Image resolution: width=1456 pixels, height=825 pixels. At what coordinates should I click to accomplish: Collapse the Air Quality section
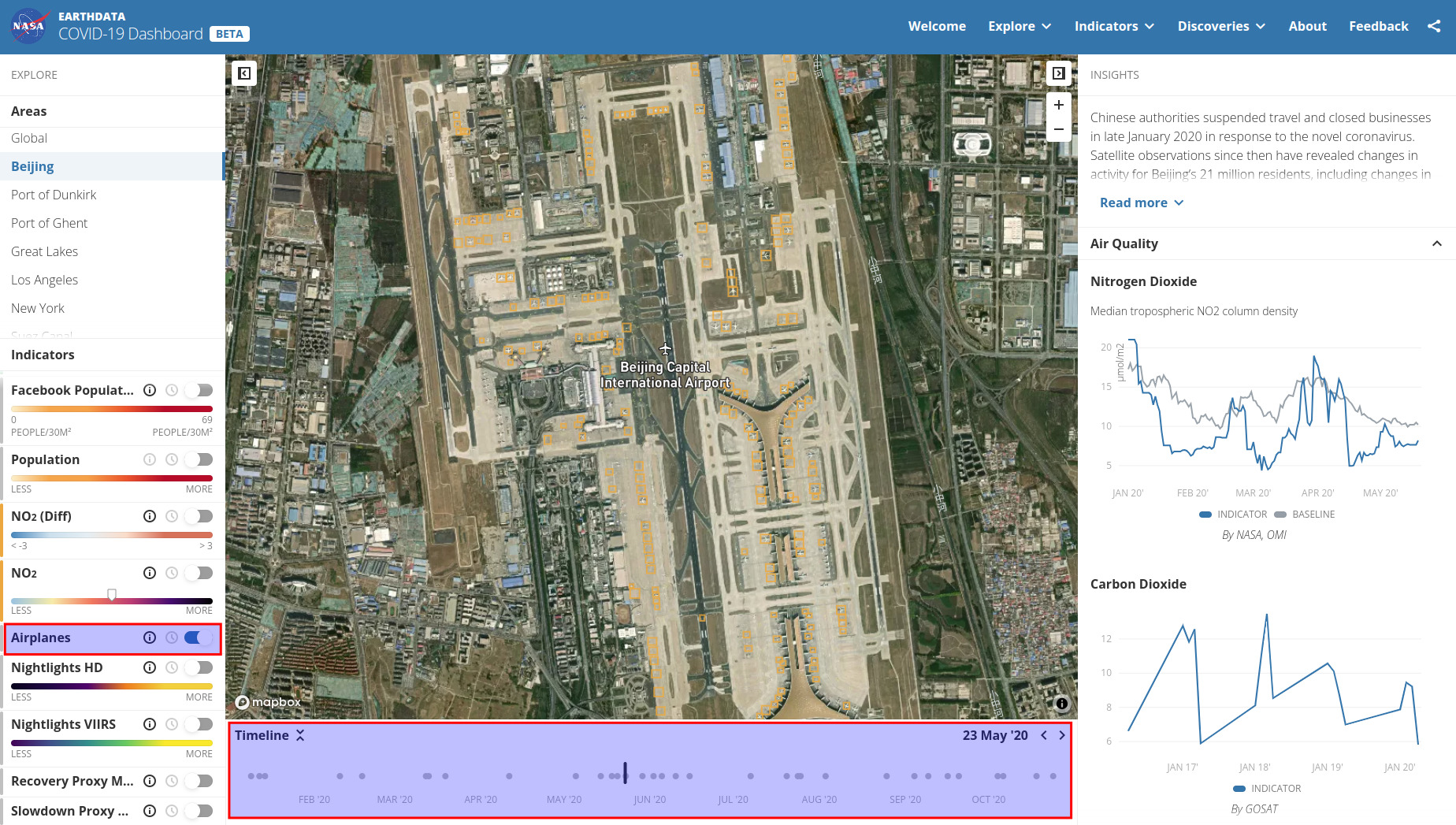[x=1436, y=243]
